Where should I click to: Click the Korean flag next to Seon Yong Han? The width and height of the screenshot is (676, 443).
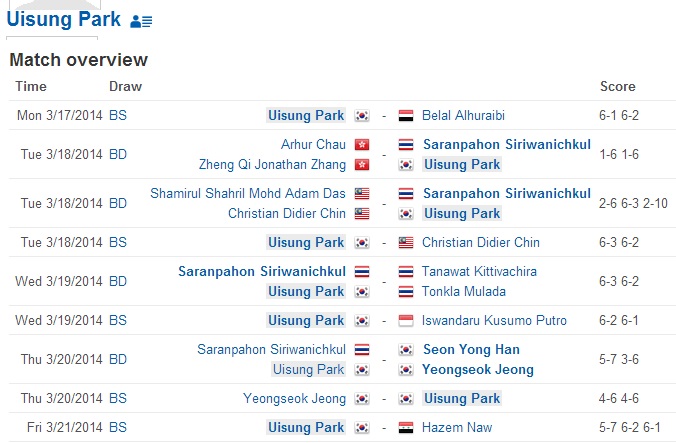[406, 349]
